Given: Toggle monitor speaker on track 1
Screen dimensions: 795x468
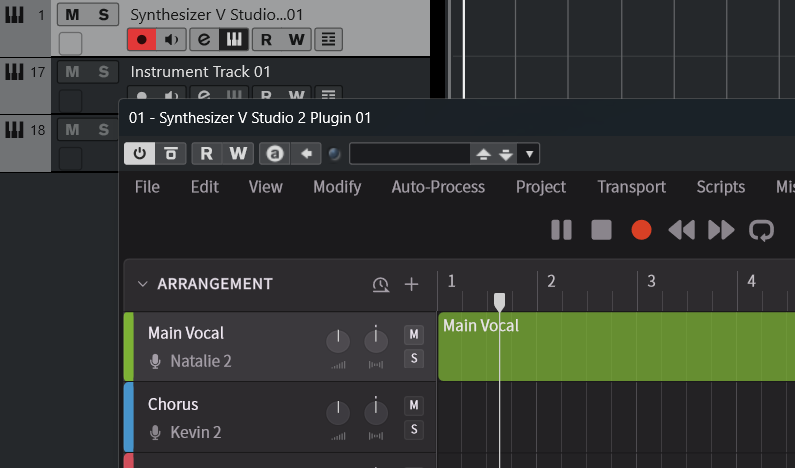Looking at the screenshot, I should (x=171, y=40).
